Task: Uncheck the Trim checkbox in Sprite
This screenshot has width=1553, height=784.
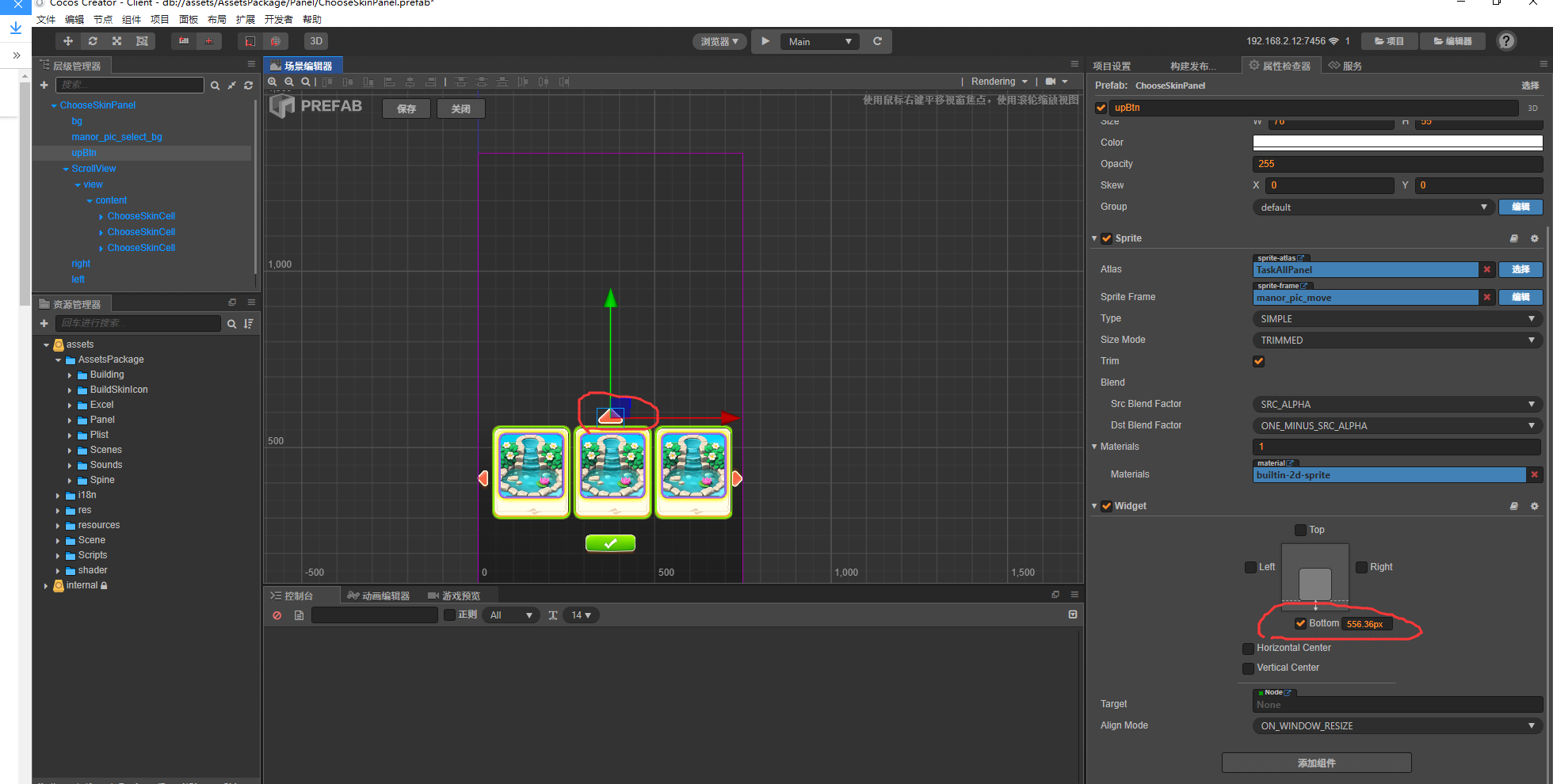Action: point(1258,361)
